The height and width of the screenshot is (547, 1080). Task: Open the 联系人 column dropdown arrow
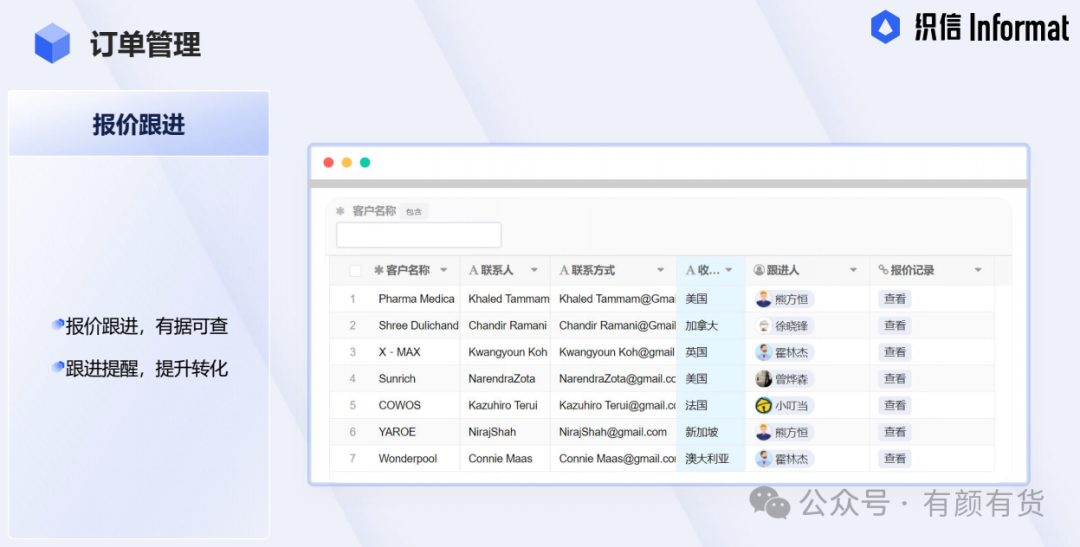(534, 270)
